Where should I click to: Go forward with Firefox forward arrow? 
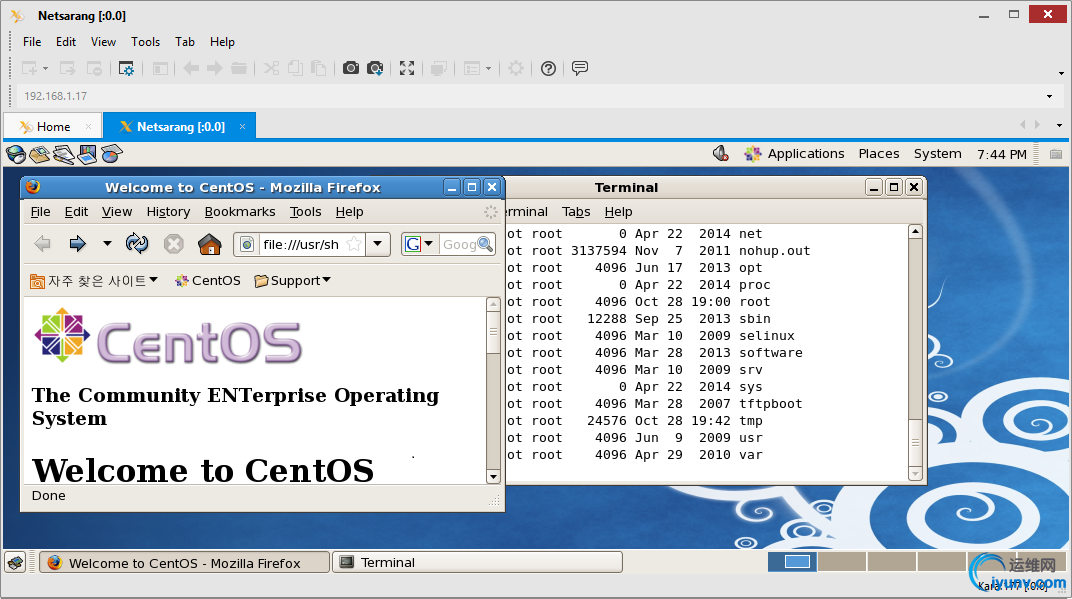point(77,244)
